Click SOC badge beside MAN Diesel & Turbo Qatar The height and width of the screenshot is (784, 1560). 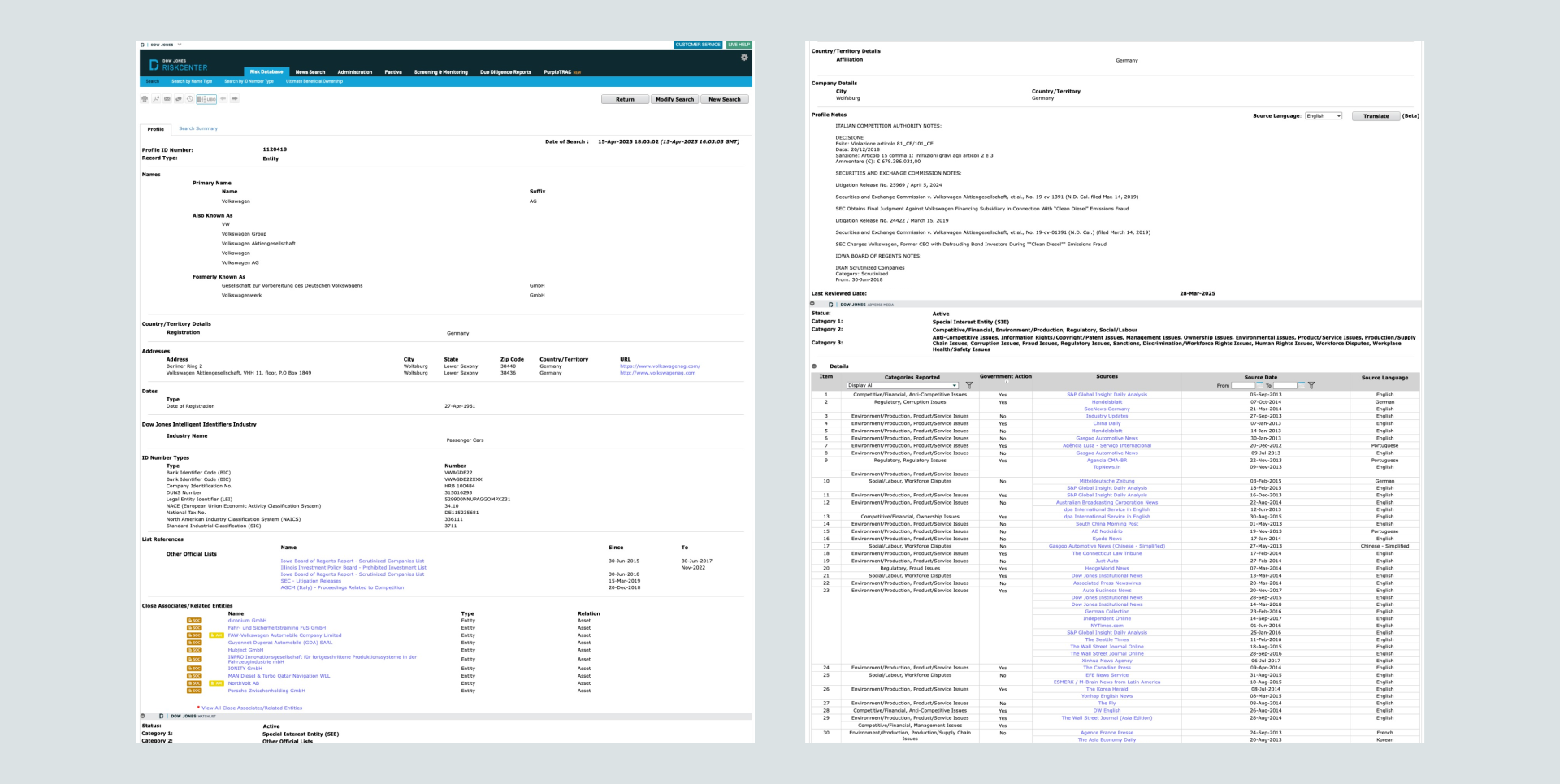pyautogui.click(x=194, y=676)
